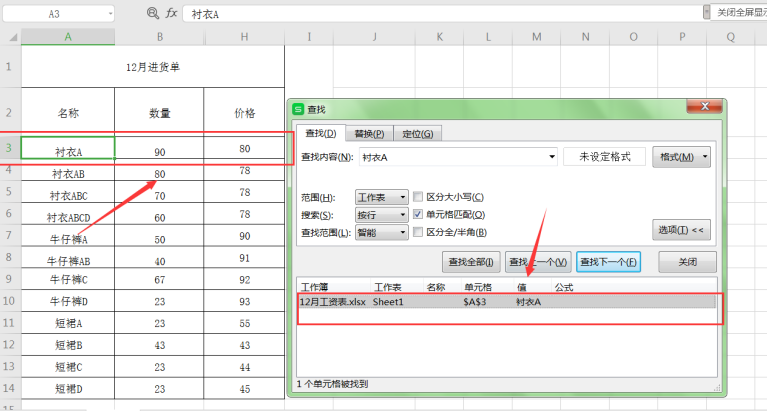Viewport: 767px width, 411px height.
Task: Click the Options (选项) << button
Action: 681,230
